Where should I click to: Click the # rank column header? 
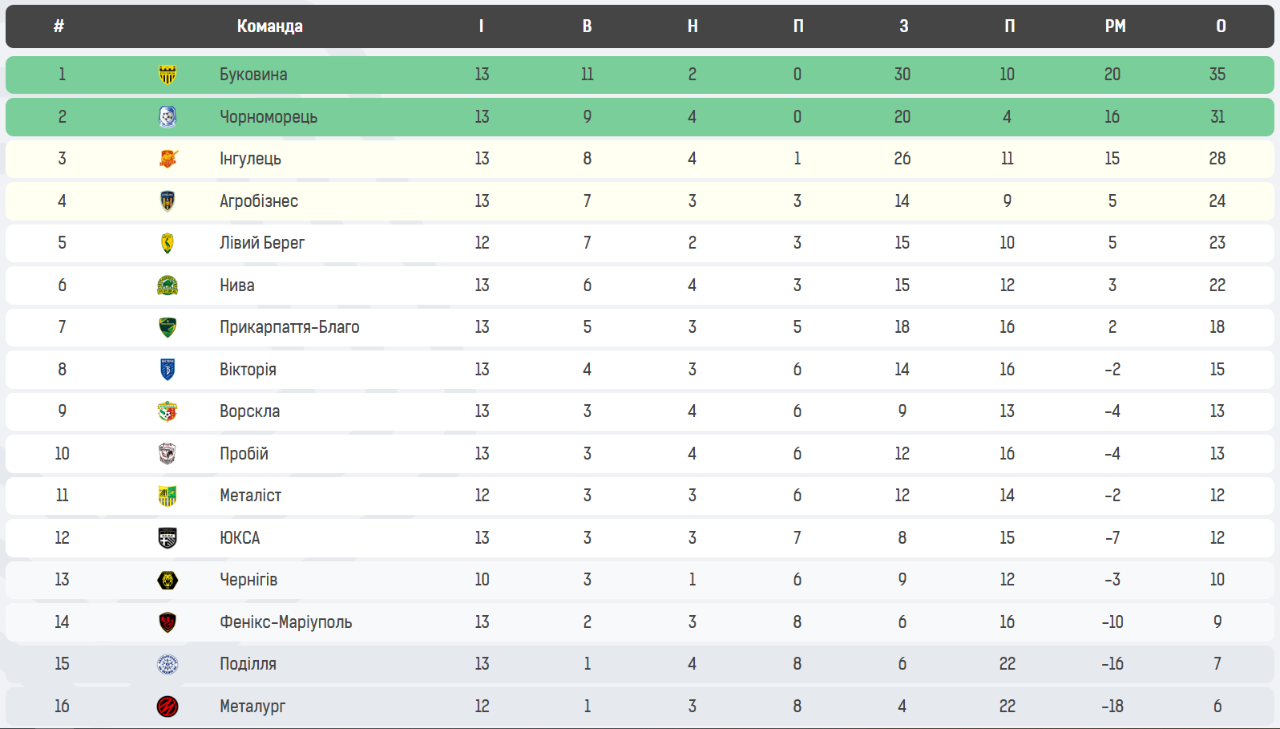(x=59, y=27)
